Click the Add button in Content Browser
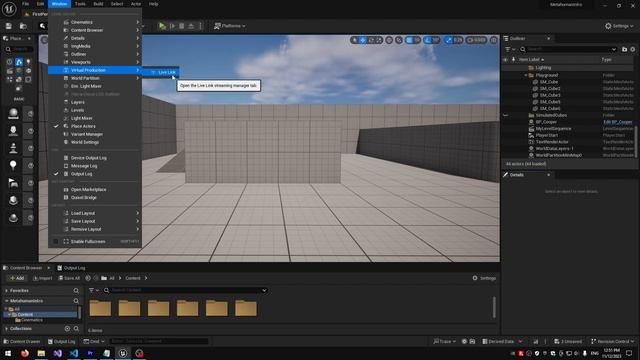The height and width of the screenshot is (360, 640). coord(17,278)
